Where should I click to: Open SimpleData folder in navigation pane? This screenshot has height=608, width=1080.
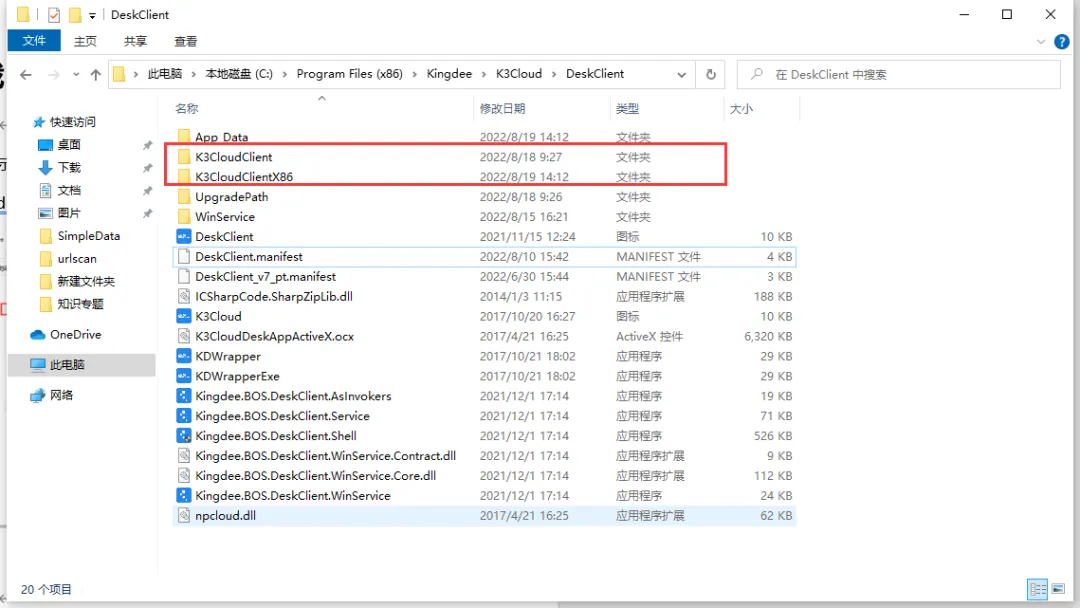[x=88, y=235]
